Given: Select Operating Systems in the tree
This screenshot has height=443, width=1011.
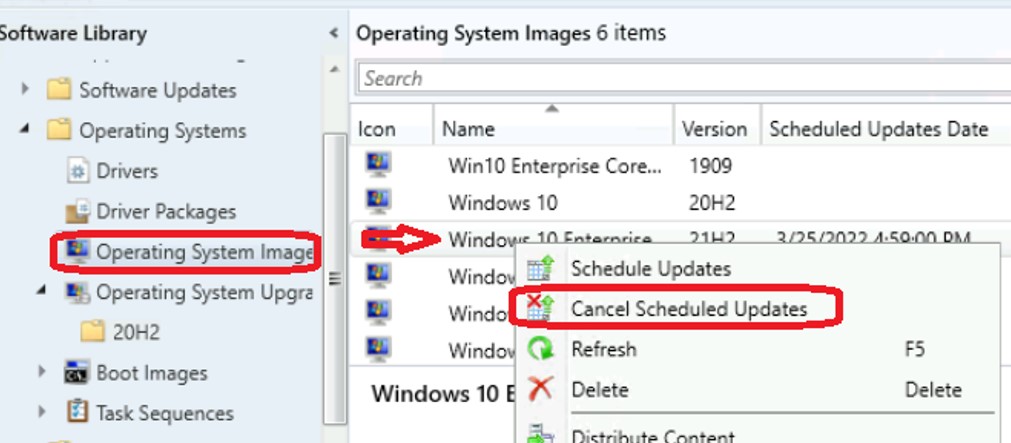Looking at the screenshot, I should click(x=162, y=130).
